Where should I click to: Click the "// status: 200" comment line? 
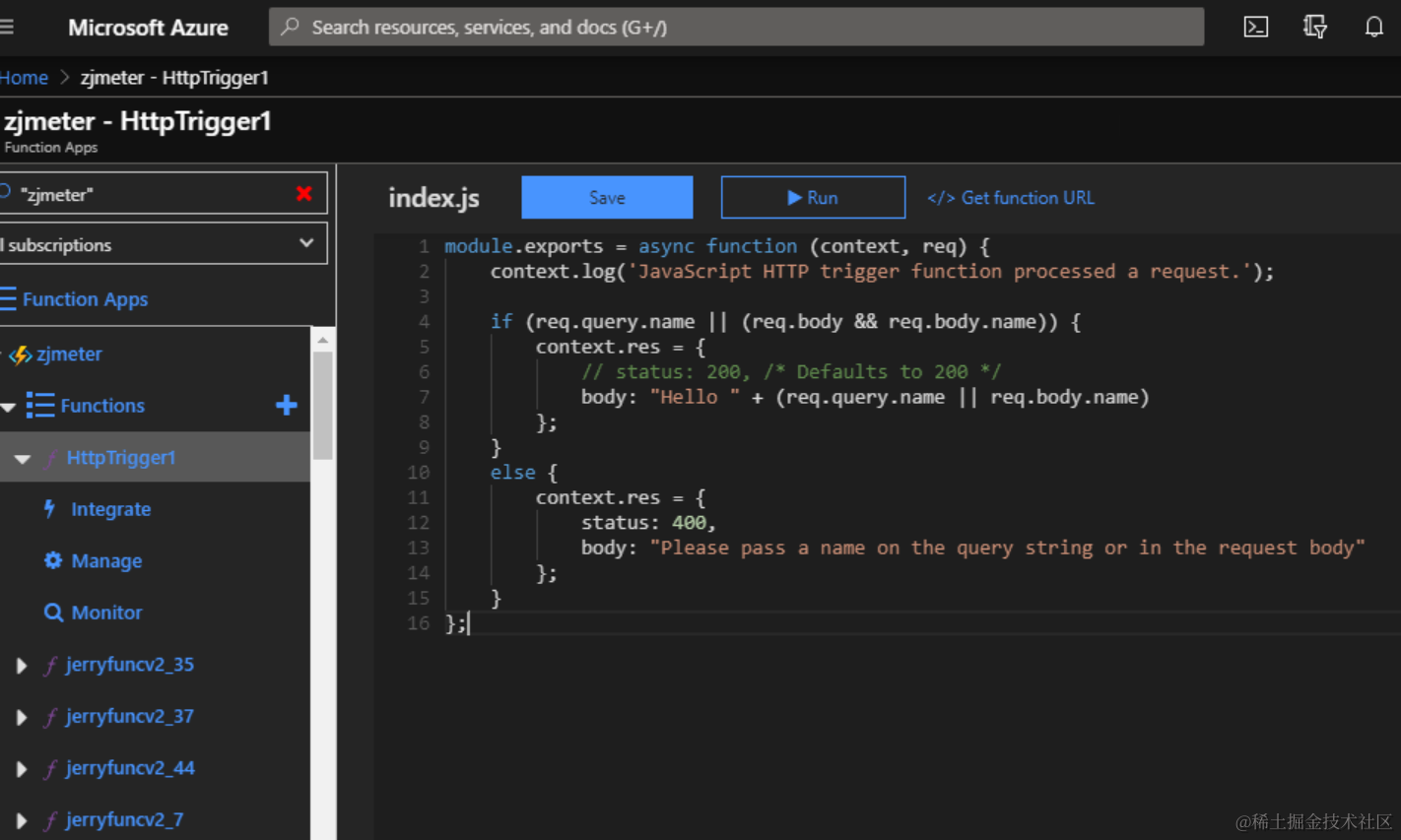(x=791, y=372)
